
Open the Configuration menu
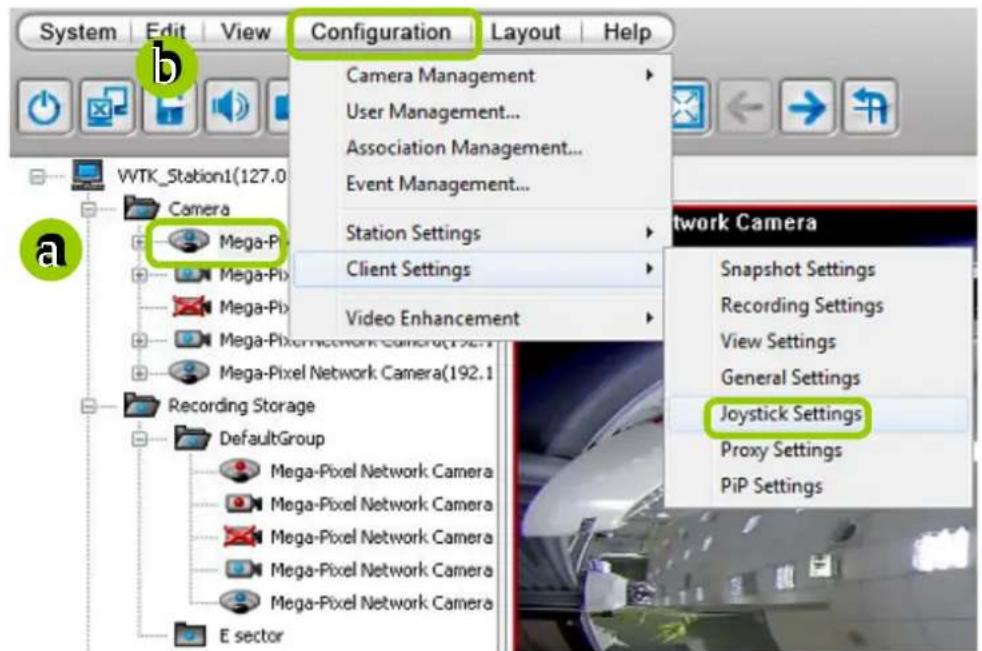pyautogui.click(x=381, y=31)
